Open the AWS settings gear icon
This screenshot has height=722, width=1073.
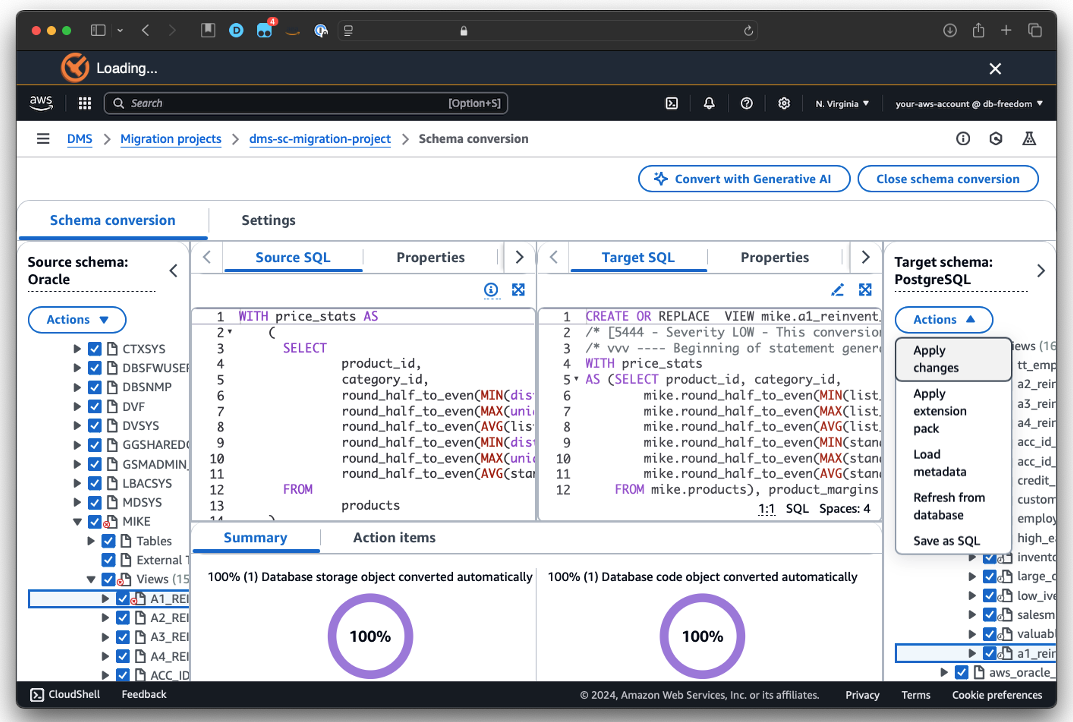point(784,103)
